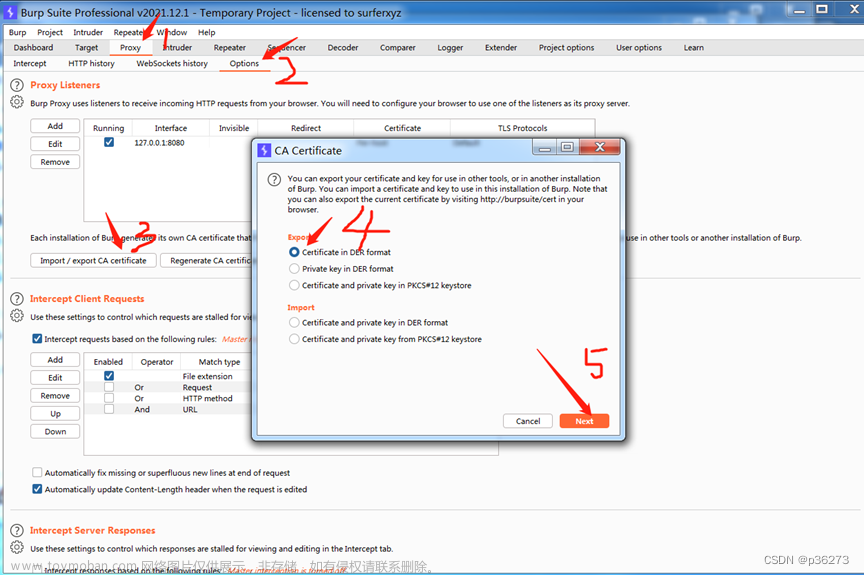
Task: Switch to the Repeater tab
Action: click(230, 48)
